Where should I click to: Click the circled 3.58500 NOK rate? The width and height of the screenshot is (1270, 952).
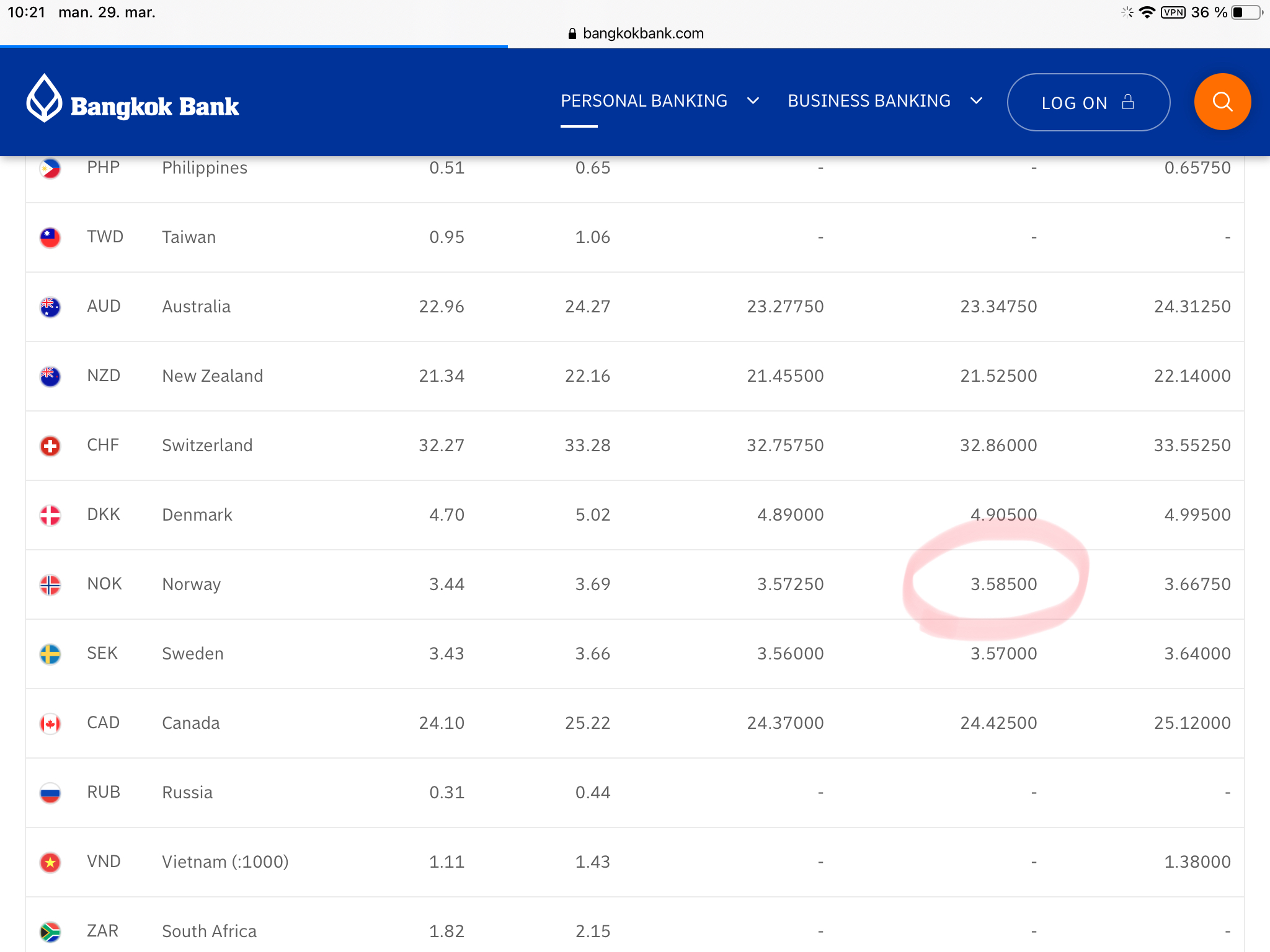click(x=1003, y=584)
